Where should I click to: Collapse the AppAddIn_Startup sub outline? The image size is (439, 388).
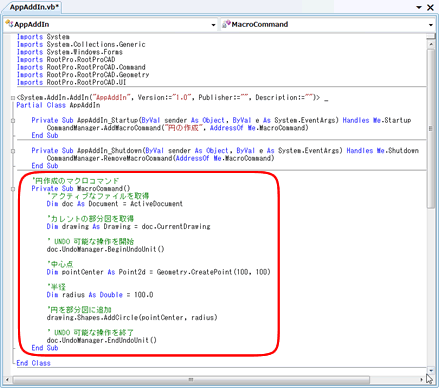tap(13, 121)
